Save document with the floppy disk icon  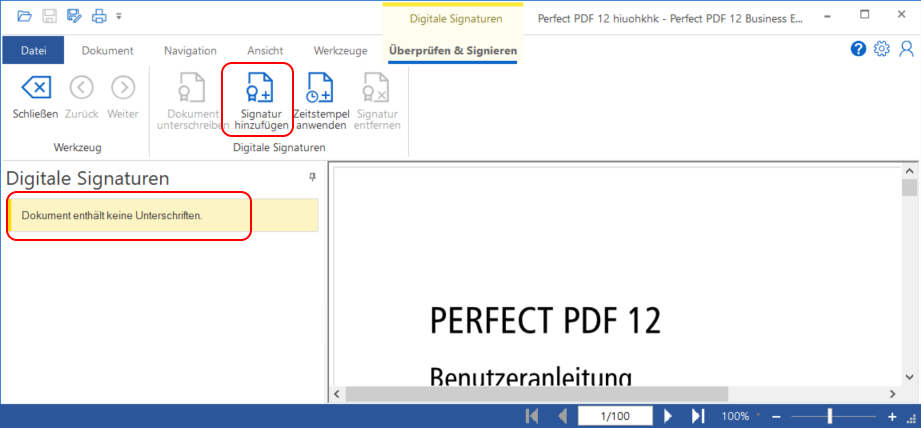point(49,16)
